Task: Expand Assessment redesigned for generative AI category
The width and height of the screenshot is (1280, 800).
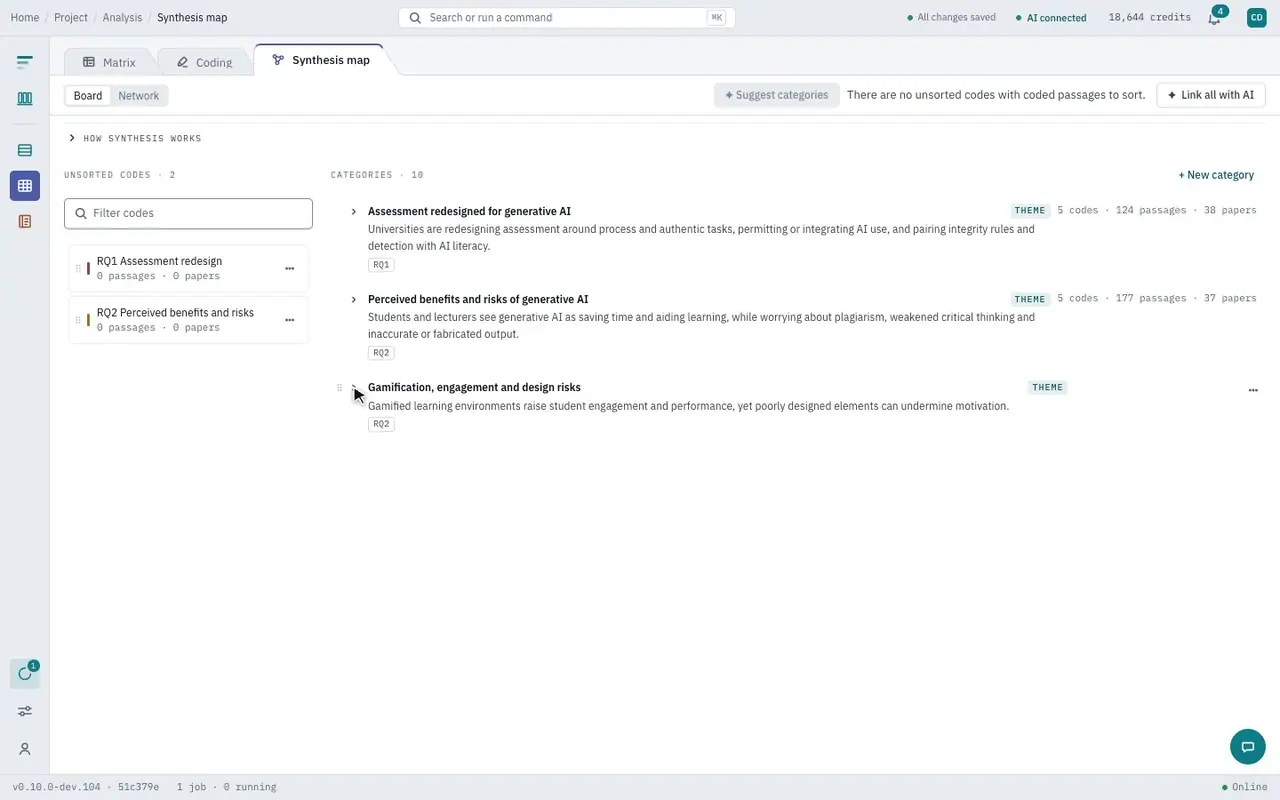Action: tap(354, 212)
